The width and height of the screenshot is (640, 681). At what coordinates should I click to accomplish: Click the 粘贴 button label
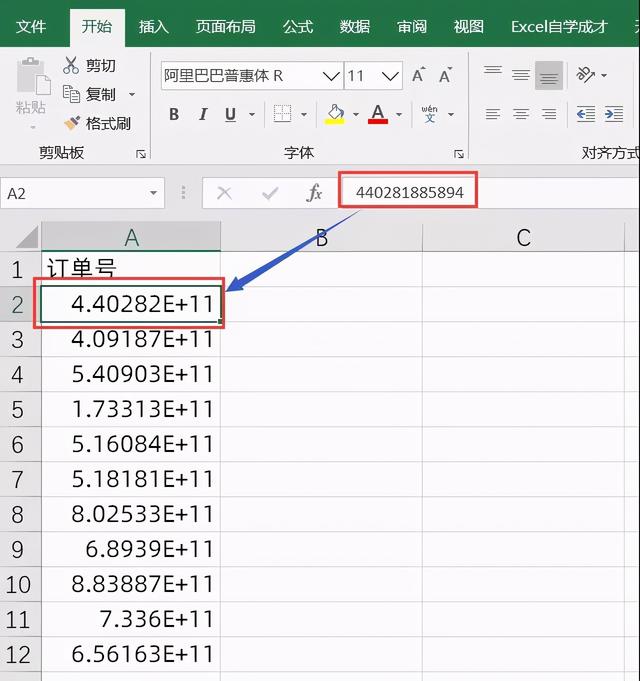click(x=31, y=107)
